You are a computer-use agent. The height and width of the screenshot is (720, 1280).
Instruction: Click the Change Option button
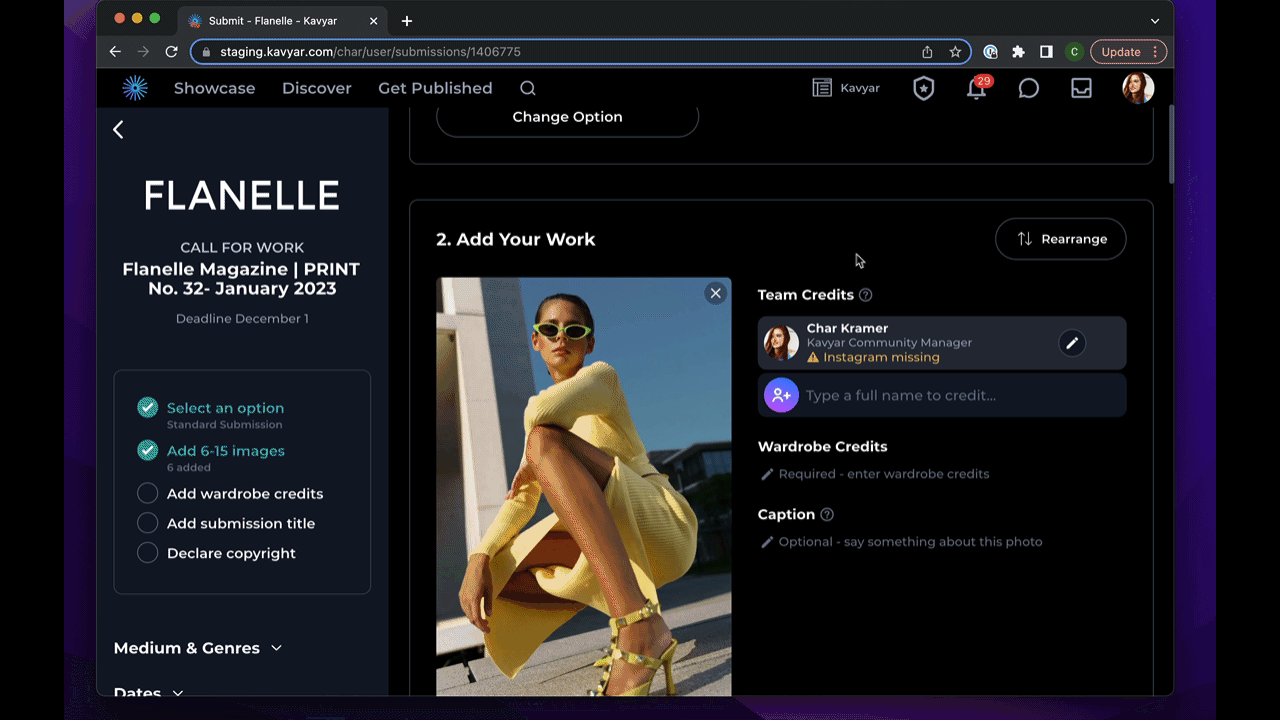pyautogui.click(x=567, y=117)
